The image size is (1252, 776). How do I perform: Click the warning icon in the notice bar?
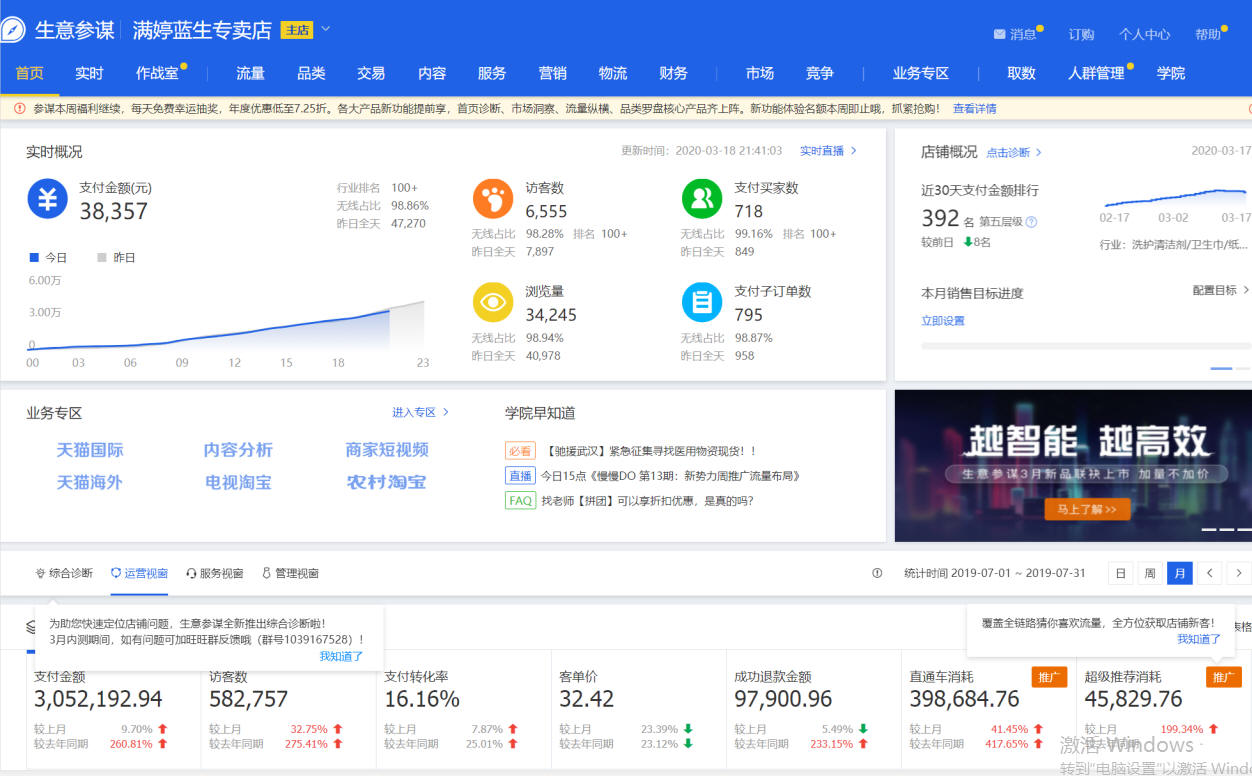(19, 108)
